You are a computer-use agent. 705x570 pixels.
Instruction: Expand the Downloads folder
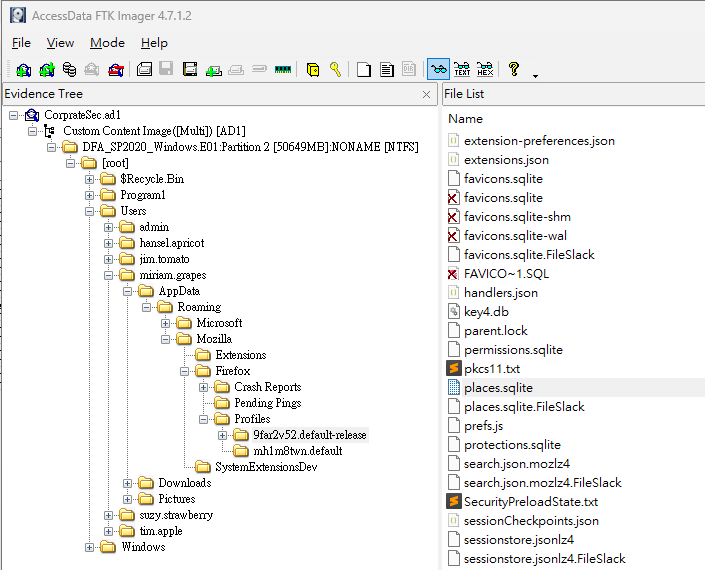click(x=127, y=483)
